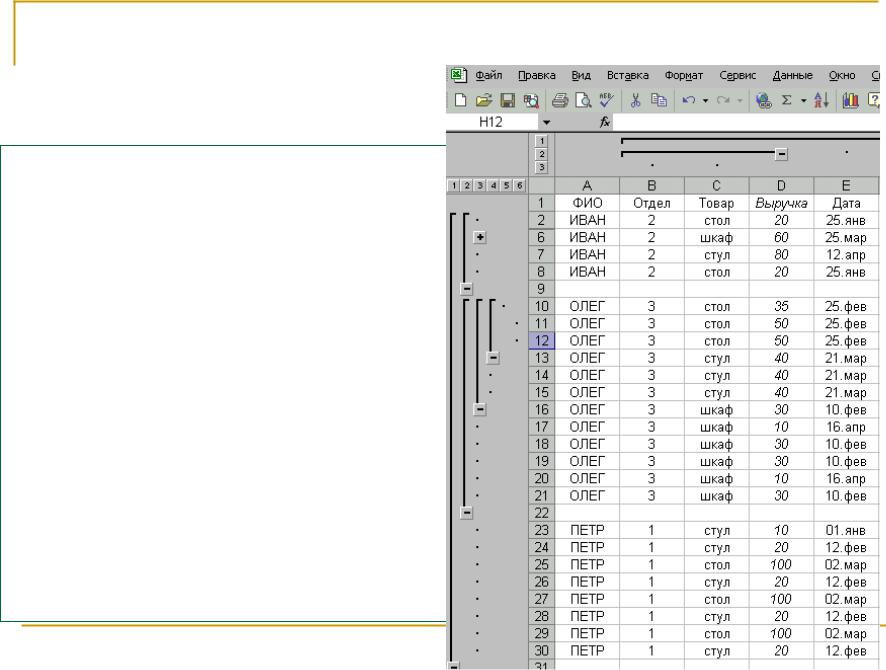The image size is (886, 670).
Task: Click date 12.апр in row 7
Action: pos(846,255)
